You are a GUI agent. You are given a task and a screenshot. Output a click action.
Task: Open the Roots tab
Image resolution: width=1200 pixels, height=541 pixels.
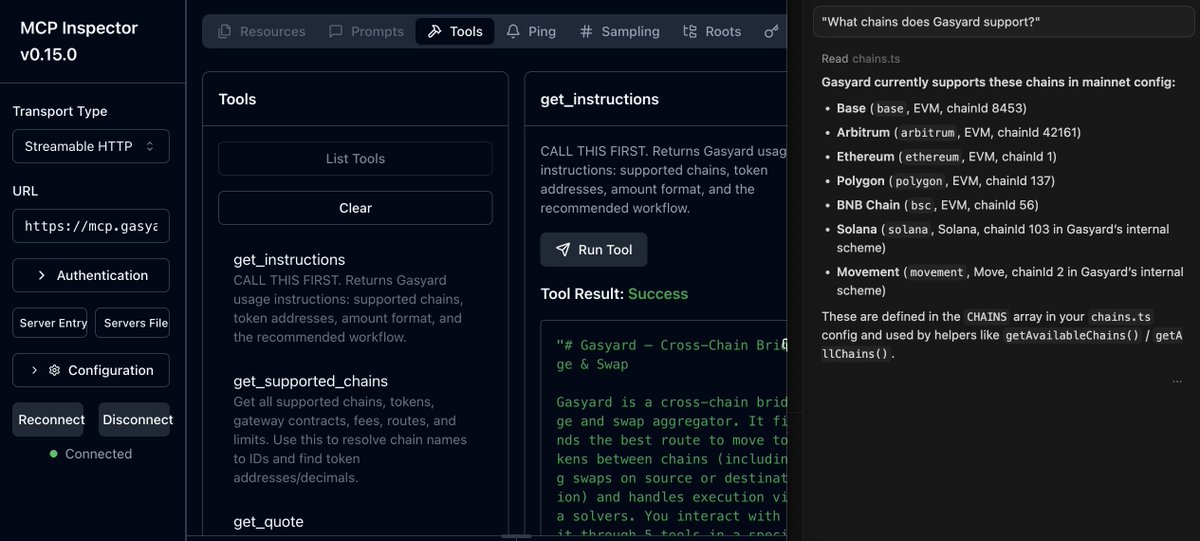click(x=712, y=31)
